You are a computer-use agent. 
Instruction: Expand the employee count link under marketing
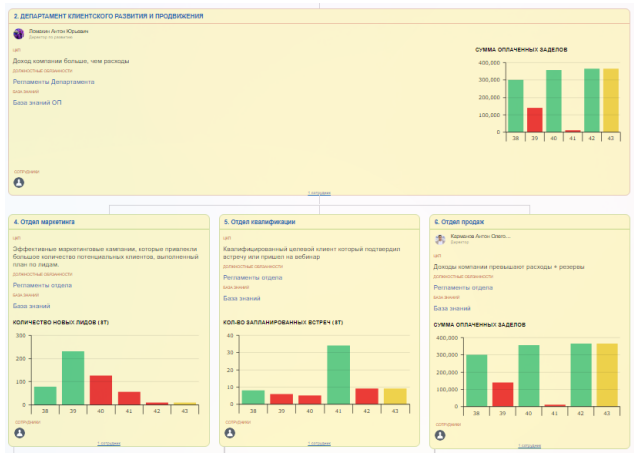pos(108,443)
